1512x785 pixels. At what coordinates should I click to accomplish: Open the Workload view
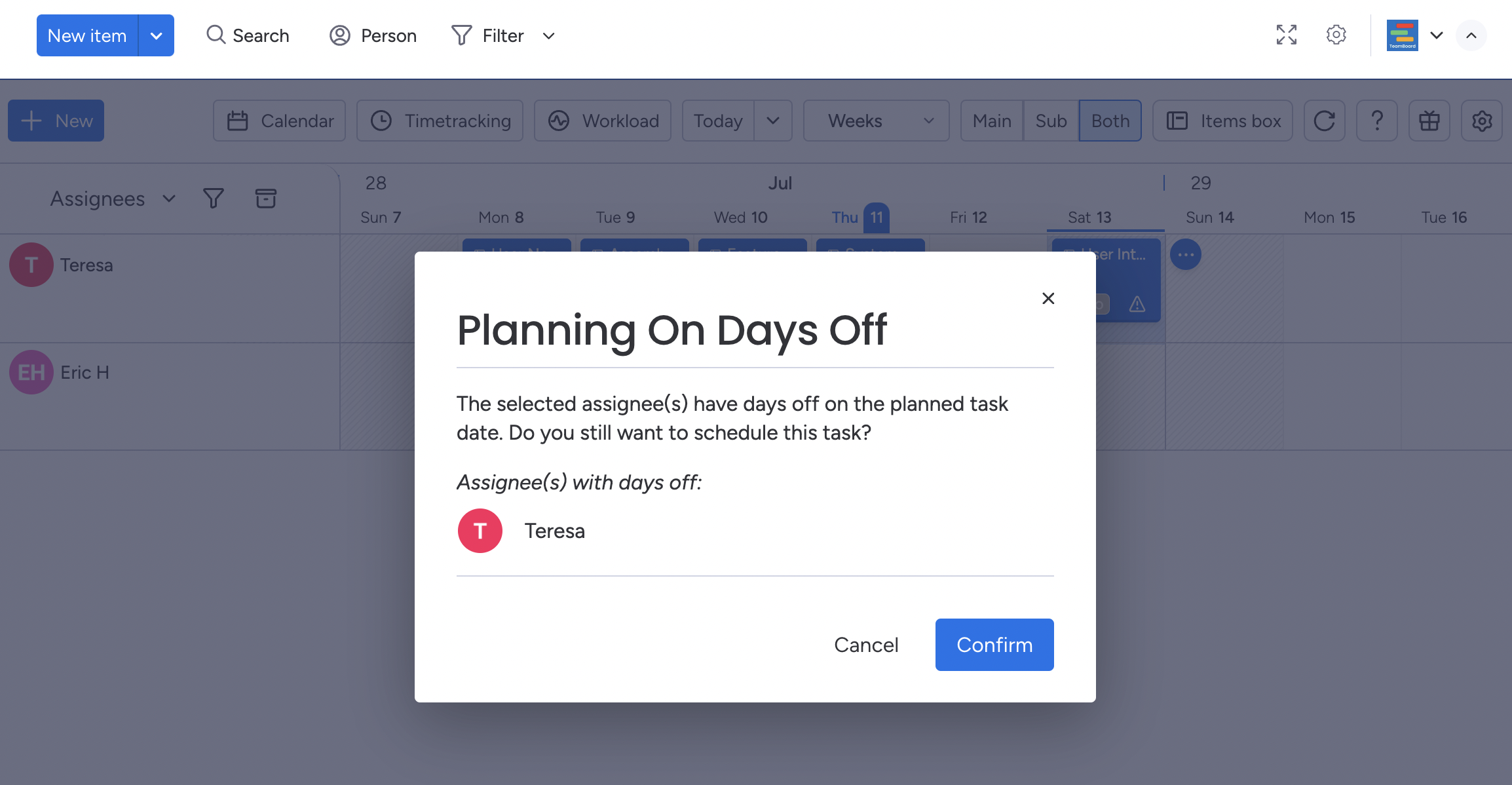[x=601, y=121]
